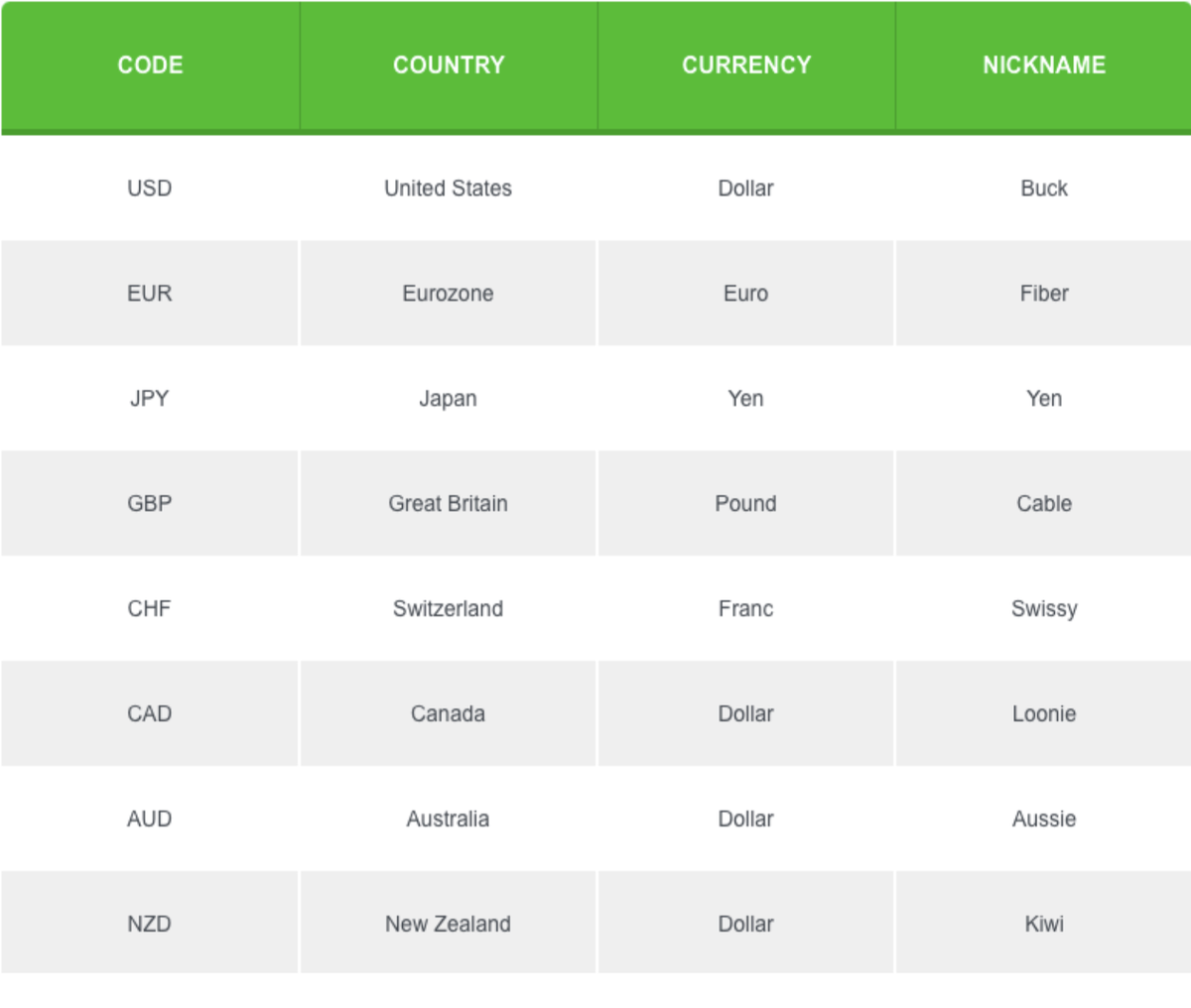The width and height of the screenshot is (1191, 1008).
Task: Select the Great Britain cell
Action: (449, 504)
